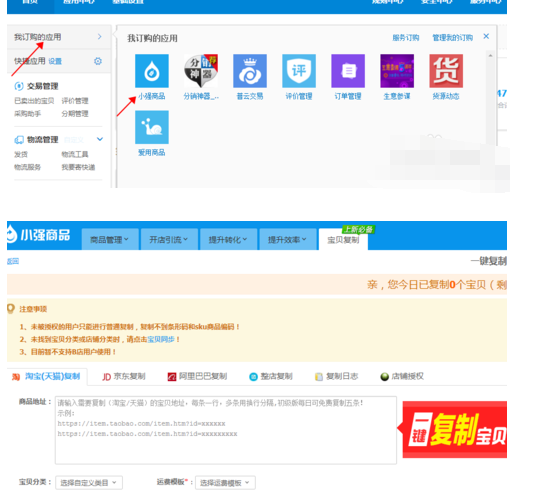
Task: Open the 选择运费模板 dropdown
Action: [225, 483]
